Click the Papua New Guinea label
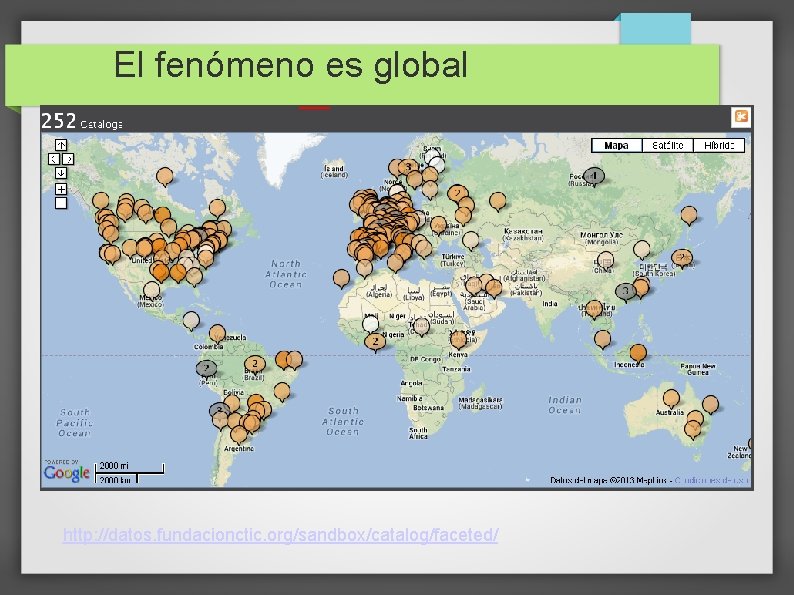The image size is (794, 595). pos(698,369)
